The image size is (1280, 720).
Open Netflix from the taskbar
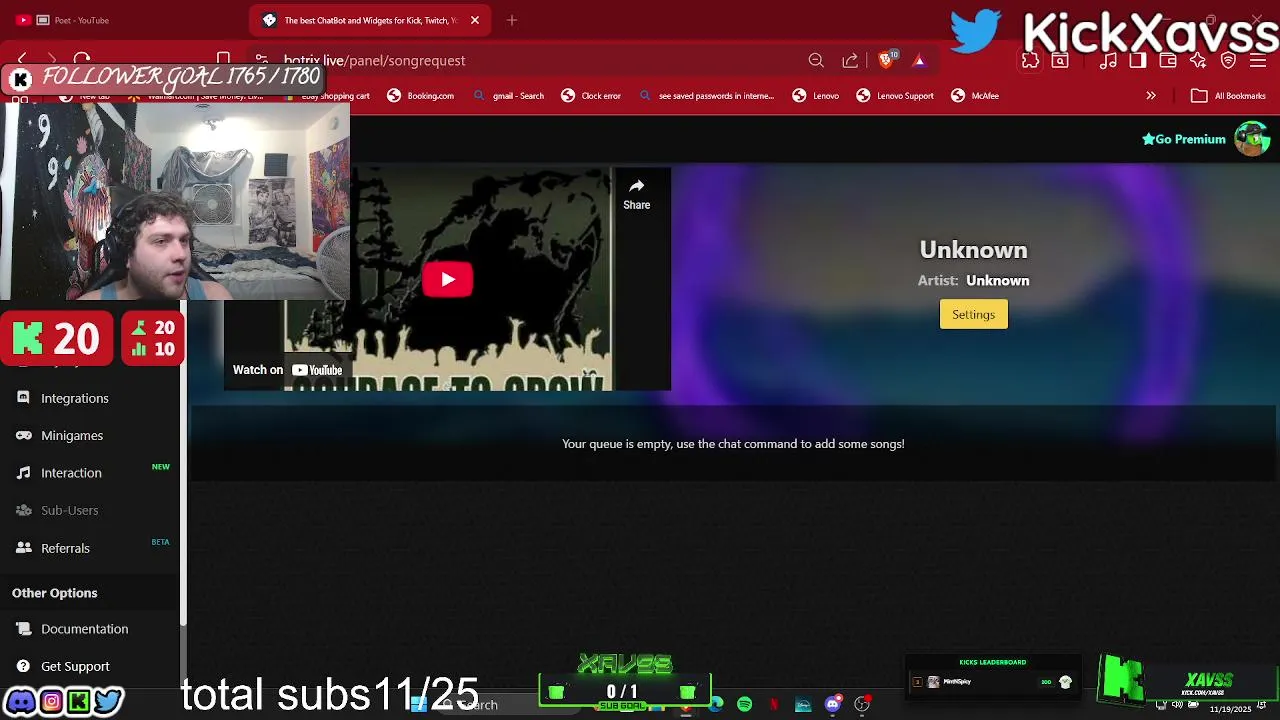774,705
